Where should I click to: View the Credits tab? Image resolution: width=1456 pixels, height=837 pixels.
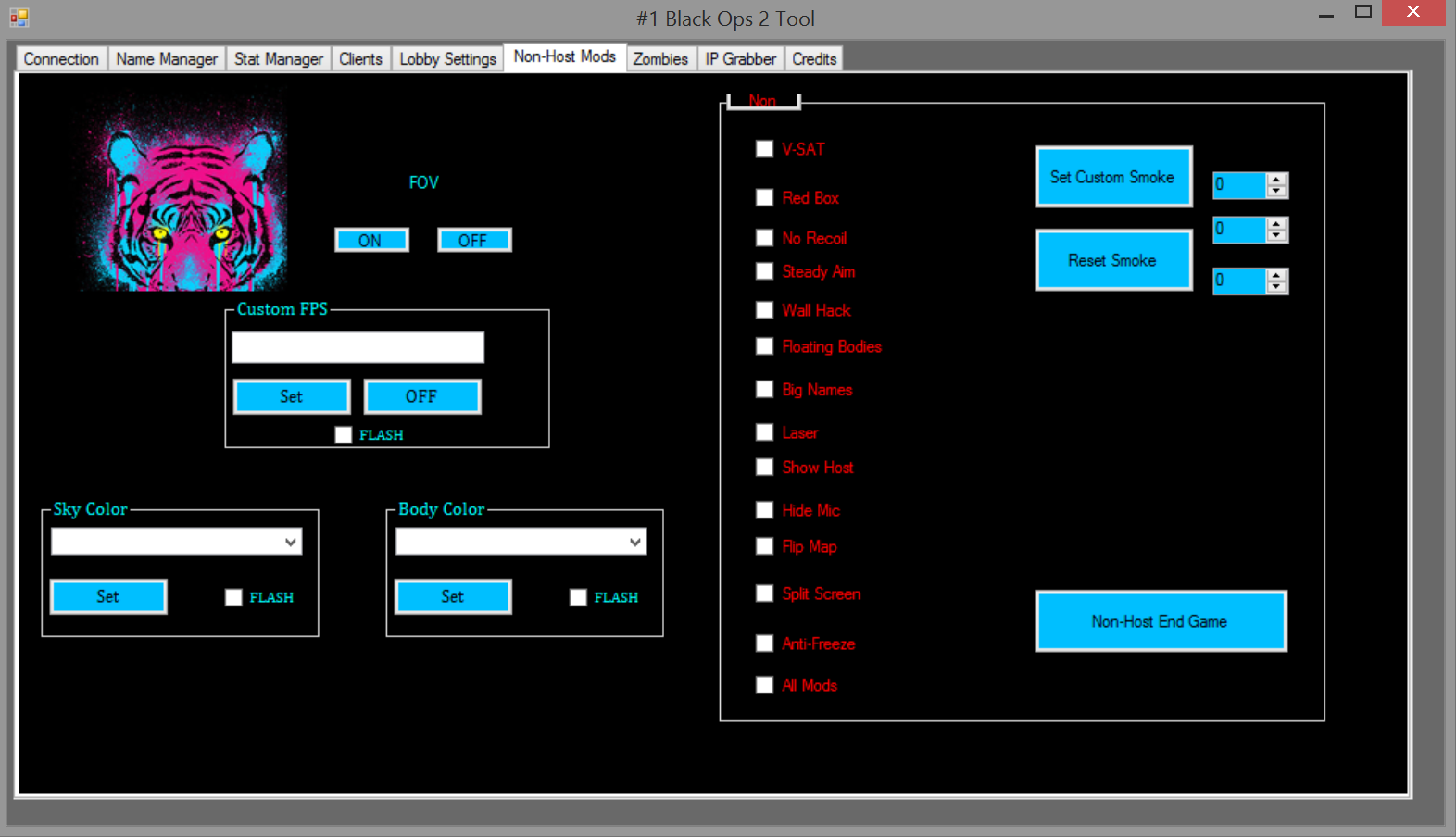pos(814,58)
